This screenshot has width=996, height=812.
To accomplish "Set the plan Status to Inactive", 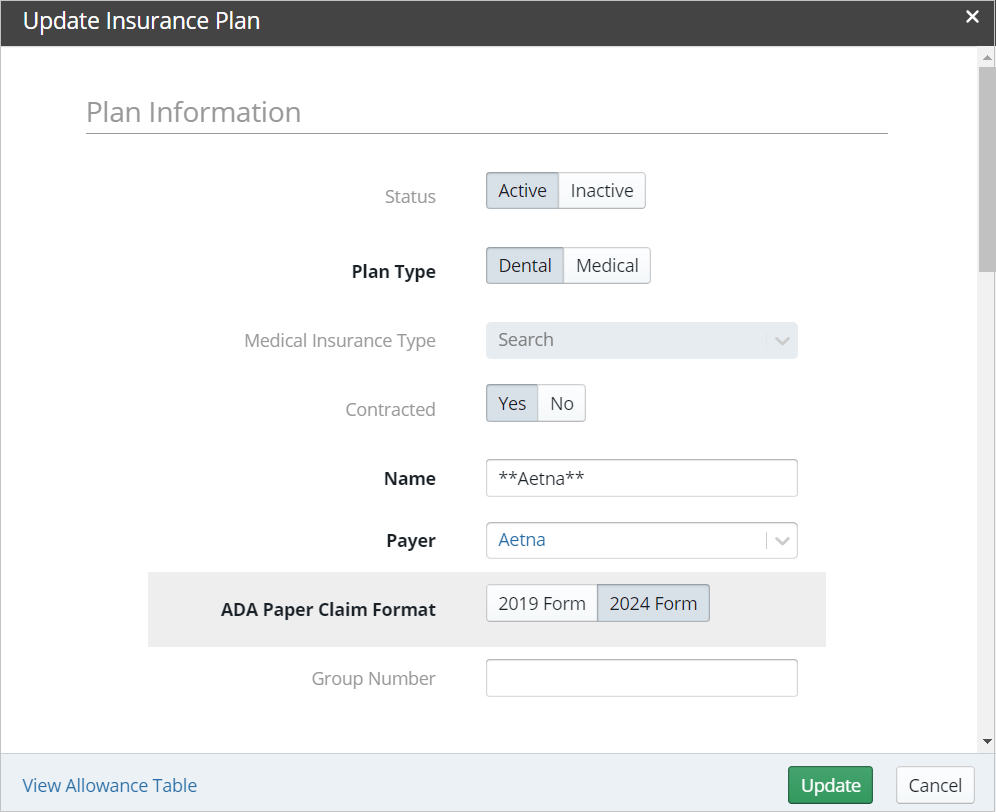I will coord(600,190).
